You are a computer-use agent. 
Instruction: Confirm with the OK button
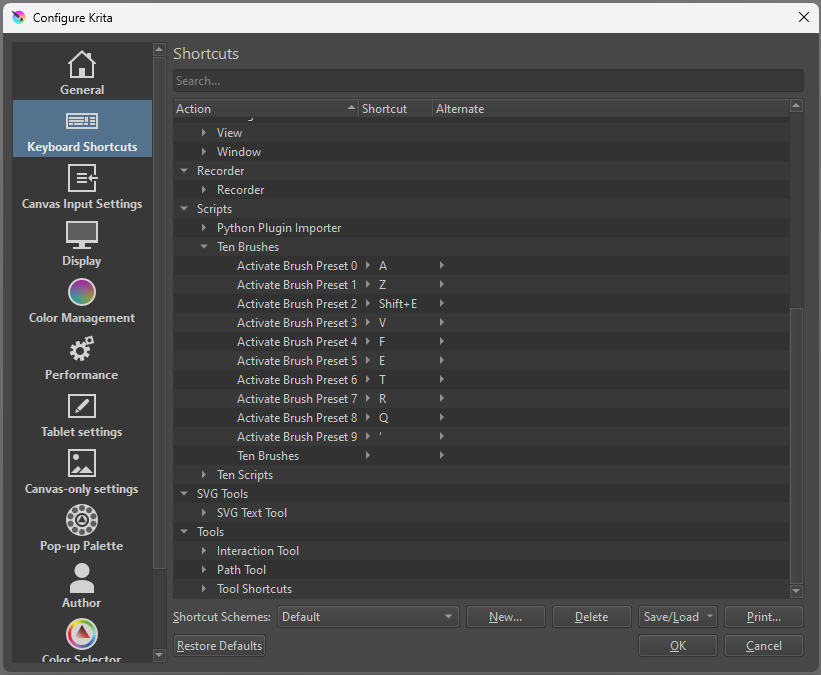pos(678,646)
